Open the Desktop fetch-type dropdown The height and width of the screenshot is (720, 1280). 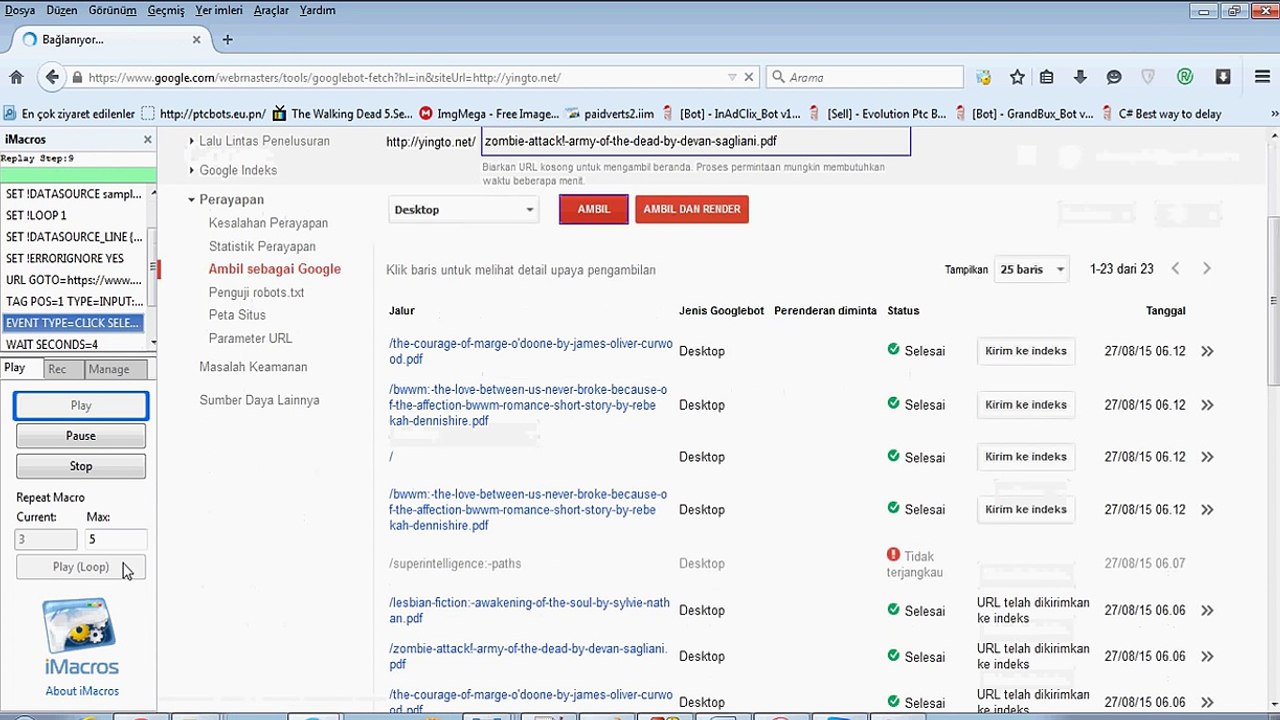(464, 210)
